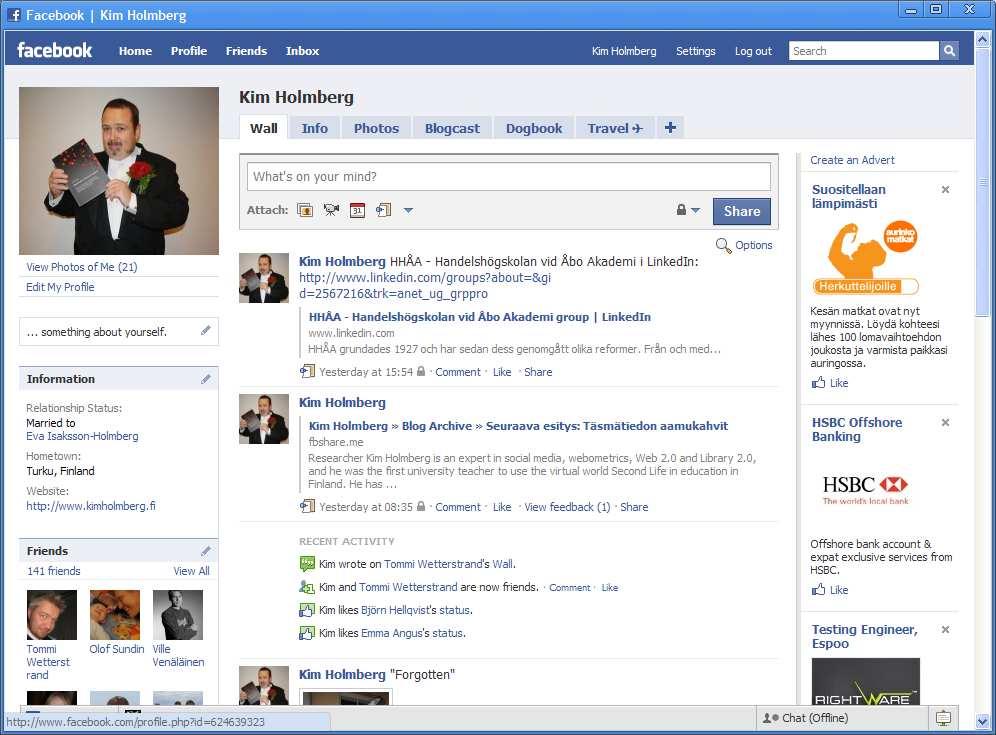996x735 pixels.
Task: Click link post icon beside Yesterday 08:35
Action: (x=307, y=506)
